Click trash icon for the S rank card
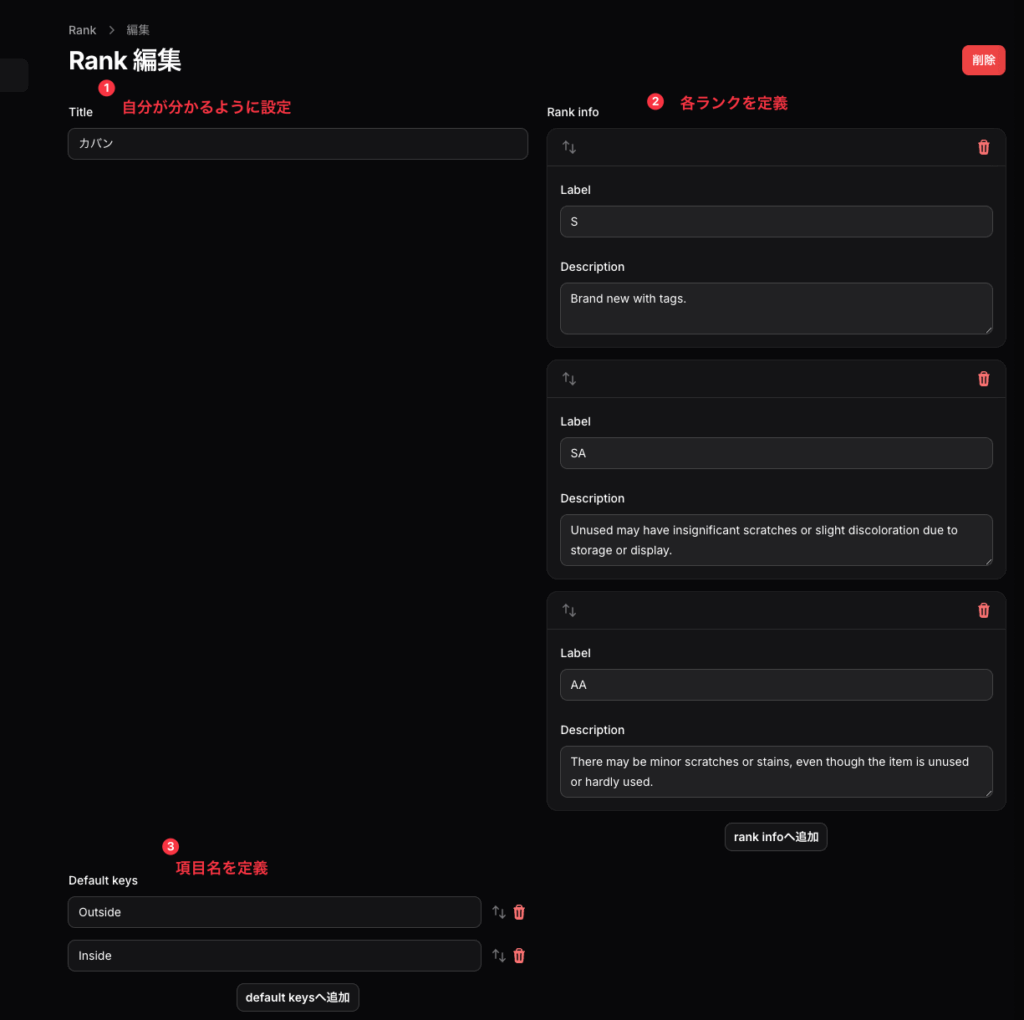 click(983, 147)
